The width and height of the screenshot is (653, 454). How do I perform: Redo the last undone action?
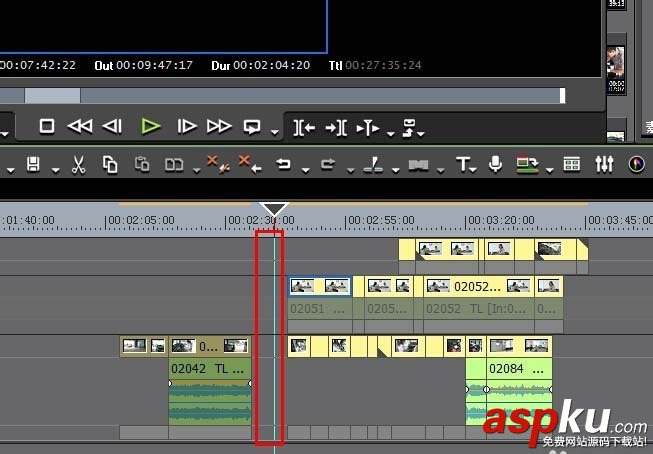328,164
